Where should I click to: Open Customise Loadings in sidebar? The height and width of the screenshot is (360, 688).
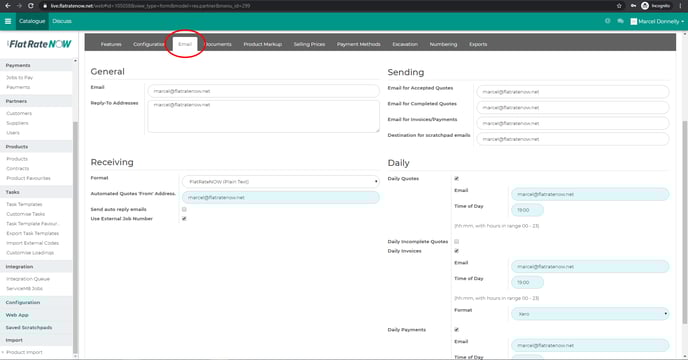pos(30,253)
